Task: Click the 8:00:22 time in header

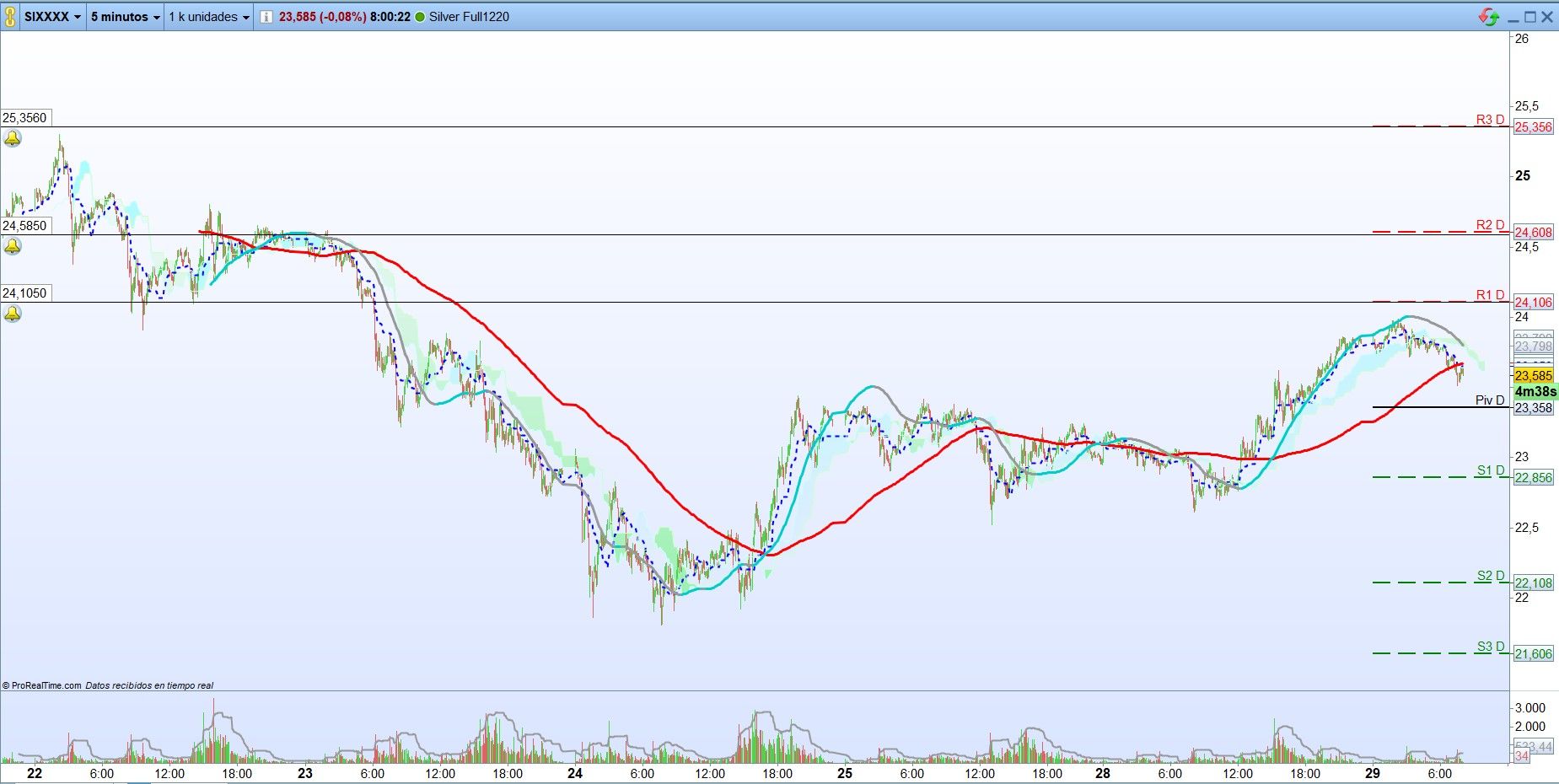Action: coord(390,17)
